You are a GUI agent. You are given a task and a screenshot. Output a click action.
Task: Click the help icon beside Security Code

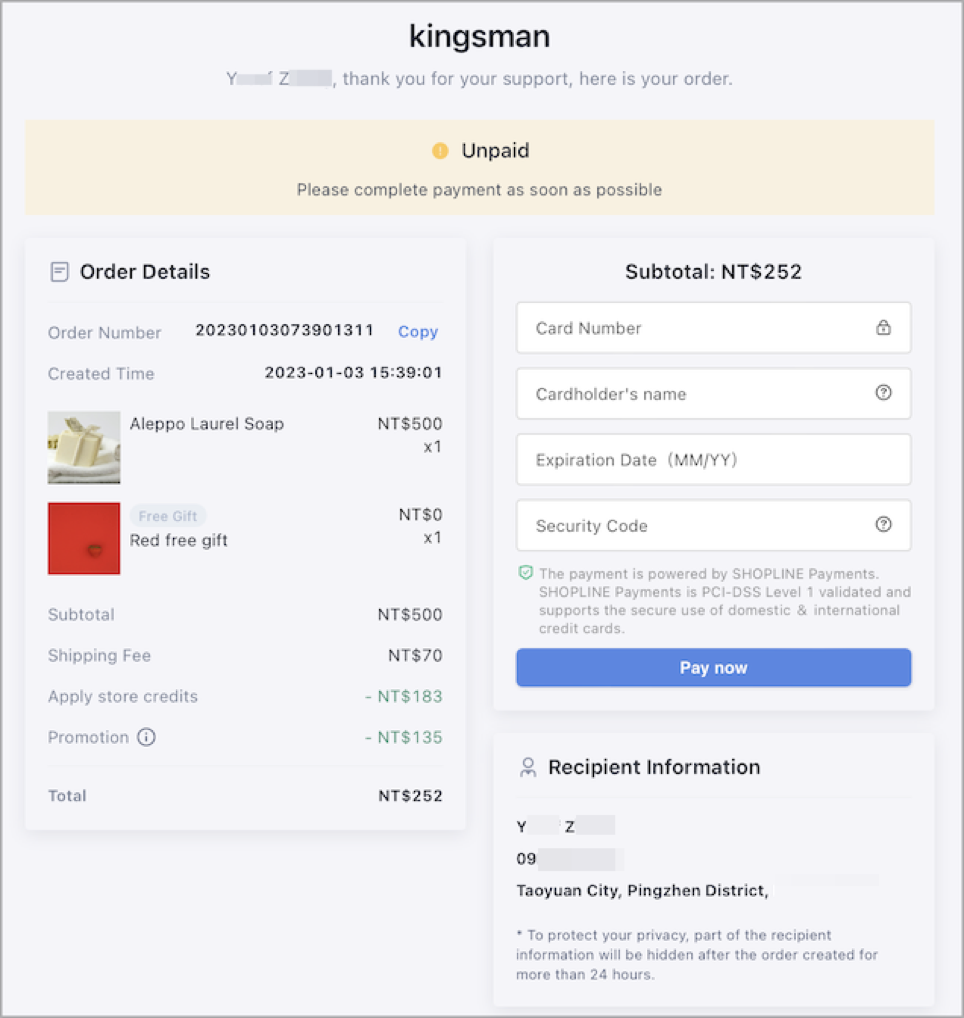click(x=883, y=525)
